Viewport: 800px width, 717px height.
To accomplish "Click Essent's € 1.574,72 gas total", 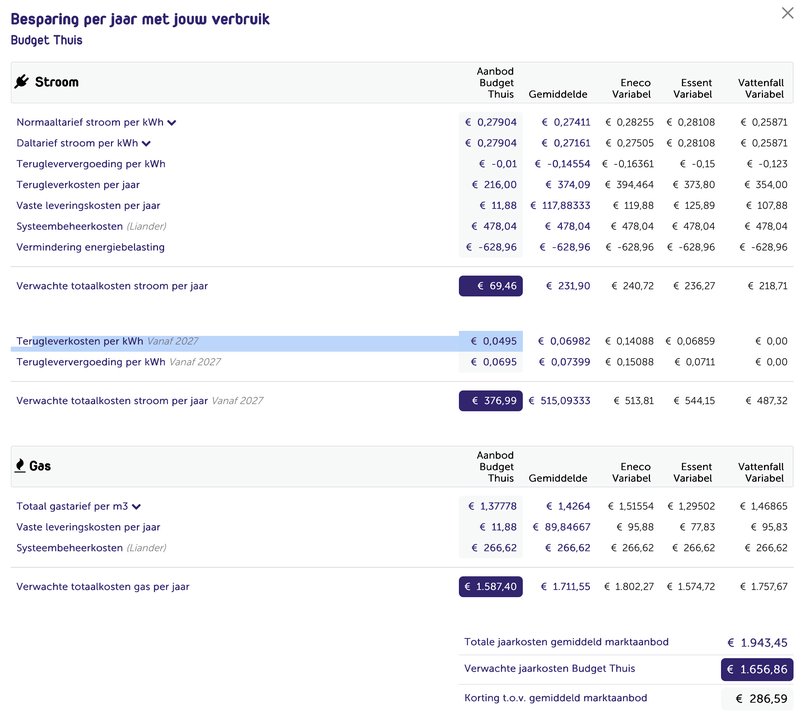I will [x=691, y=586].
